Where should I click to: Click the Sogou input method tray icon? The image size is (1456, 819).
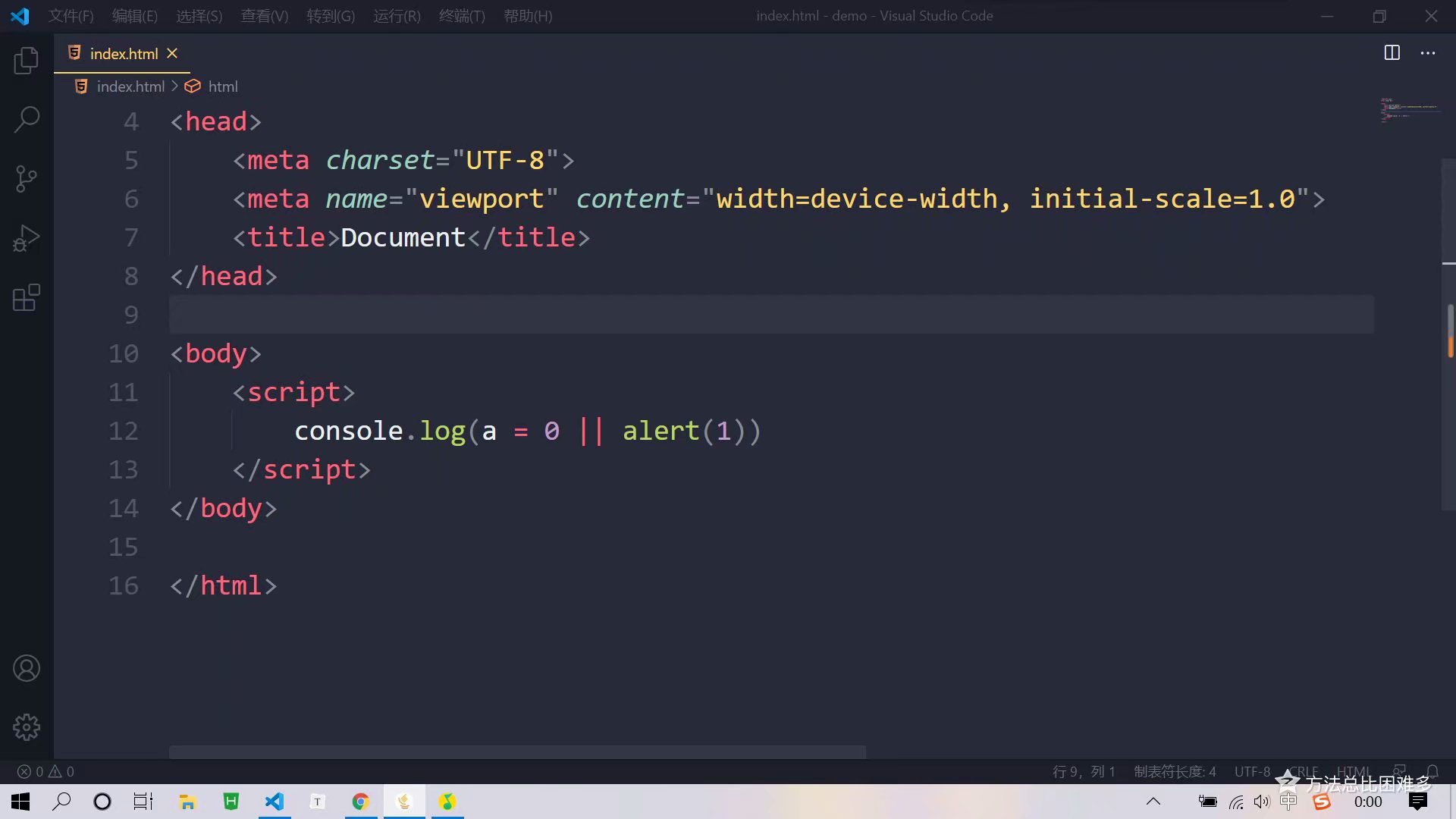pos(1322,802)
